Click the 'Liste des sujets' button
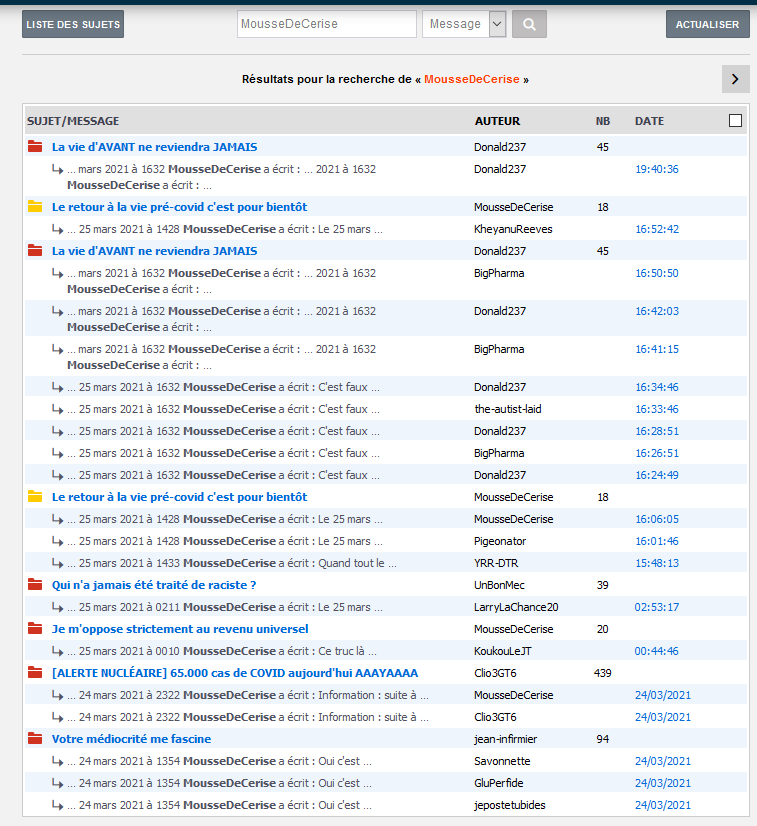757x826 pixels. click(73, 24)
